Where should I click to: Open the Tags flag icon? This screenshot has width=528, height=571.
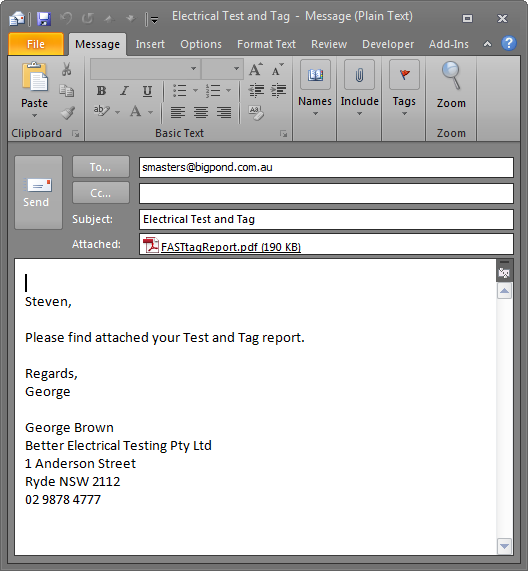pos(404,75)
